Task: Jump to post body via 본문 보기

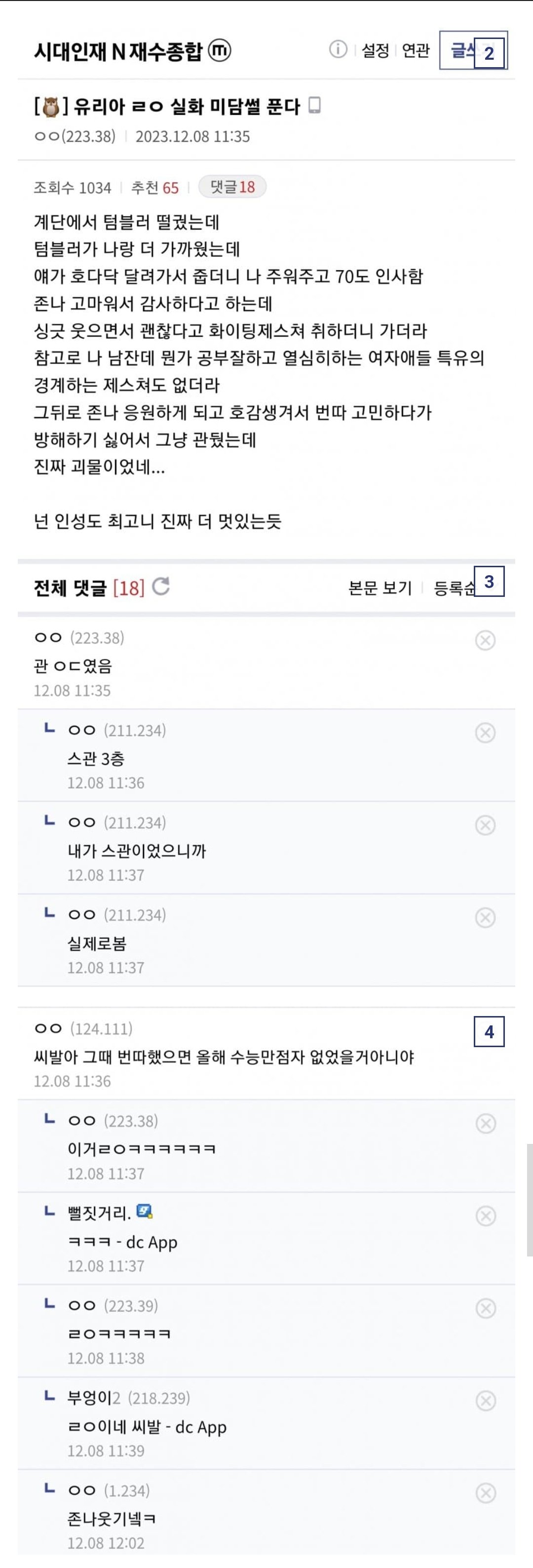Action: pos(380,588)
